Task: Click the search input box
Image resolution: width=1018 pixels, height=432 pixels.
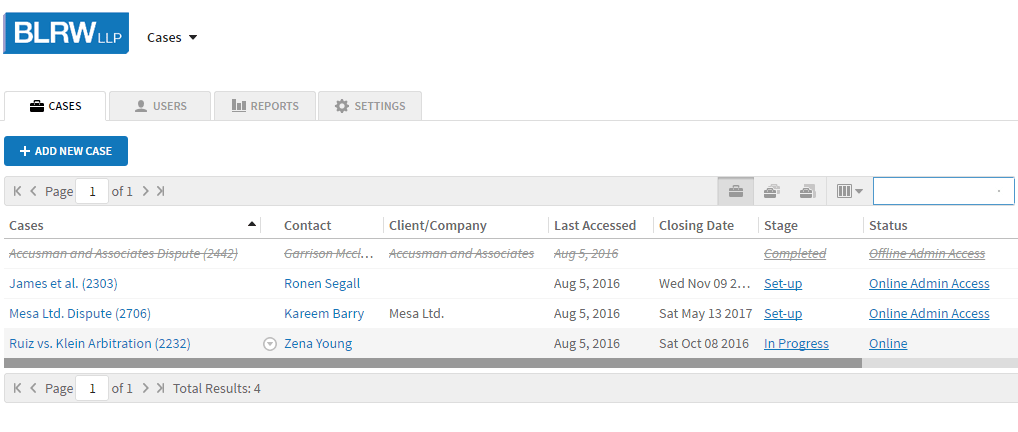Action: (x=943, y=191)
